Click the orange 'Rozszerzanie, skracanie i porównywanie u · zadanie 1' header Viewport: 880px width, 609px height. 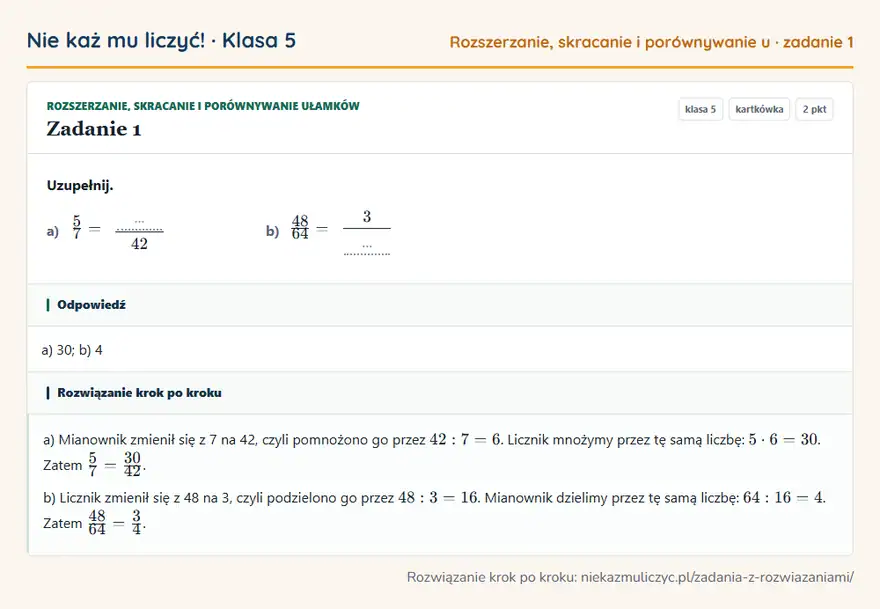(x=652, y=42)
